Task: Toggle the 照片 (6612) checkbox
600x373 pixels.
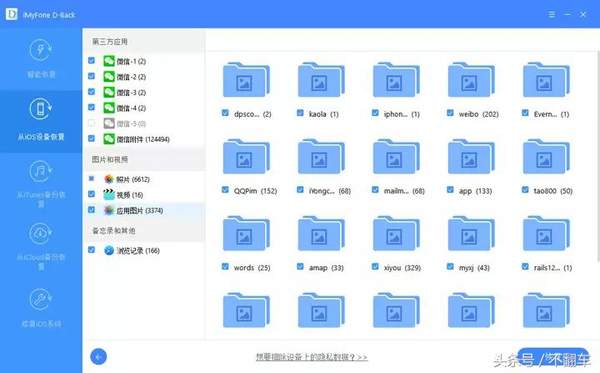Action: (x=91, y=178)
